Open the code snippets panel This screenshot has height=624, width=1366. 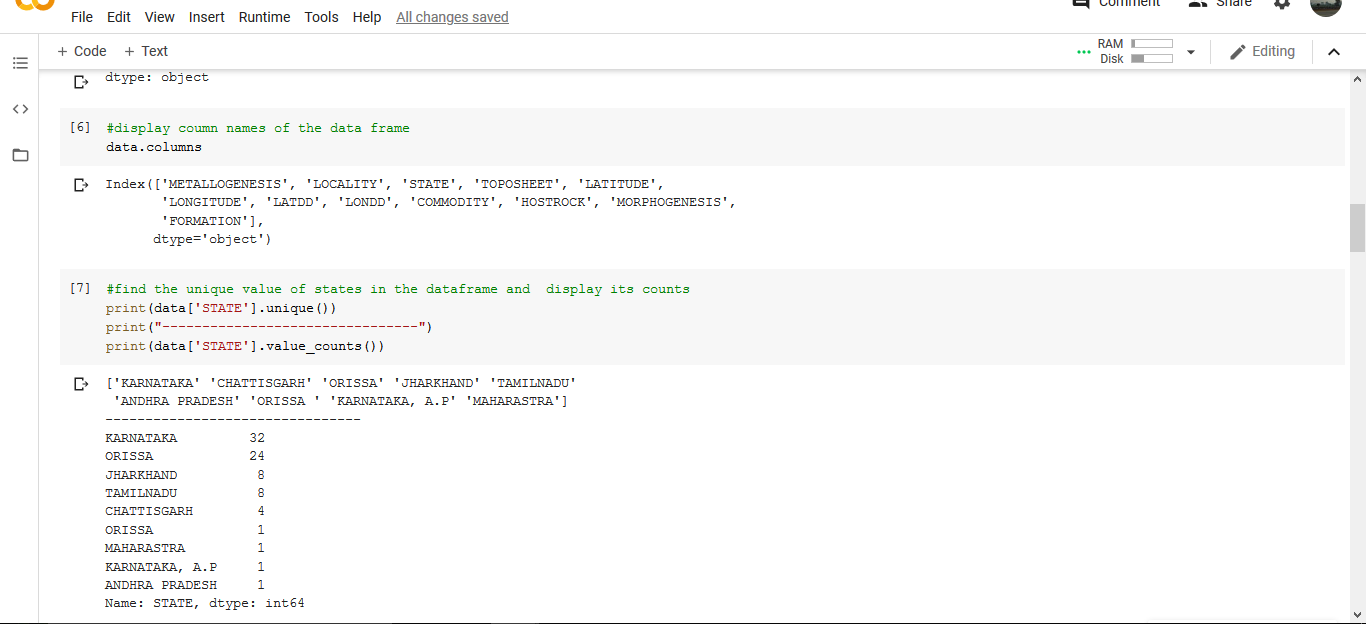pyautogui.click(x=20, y=109)
